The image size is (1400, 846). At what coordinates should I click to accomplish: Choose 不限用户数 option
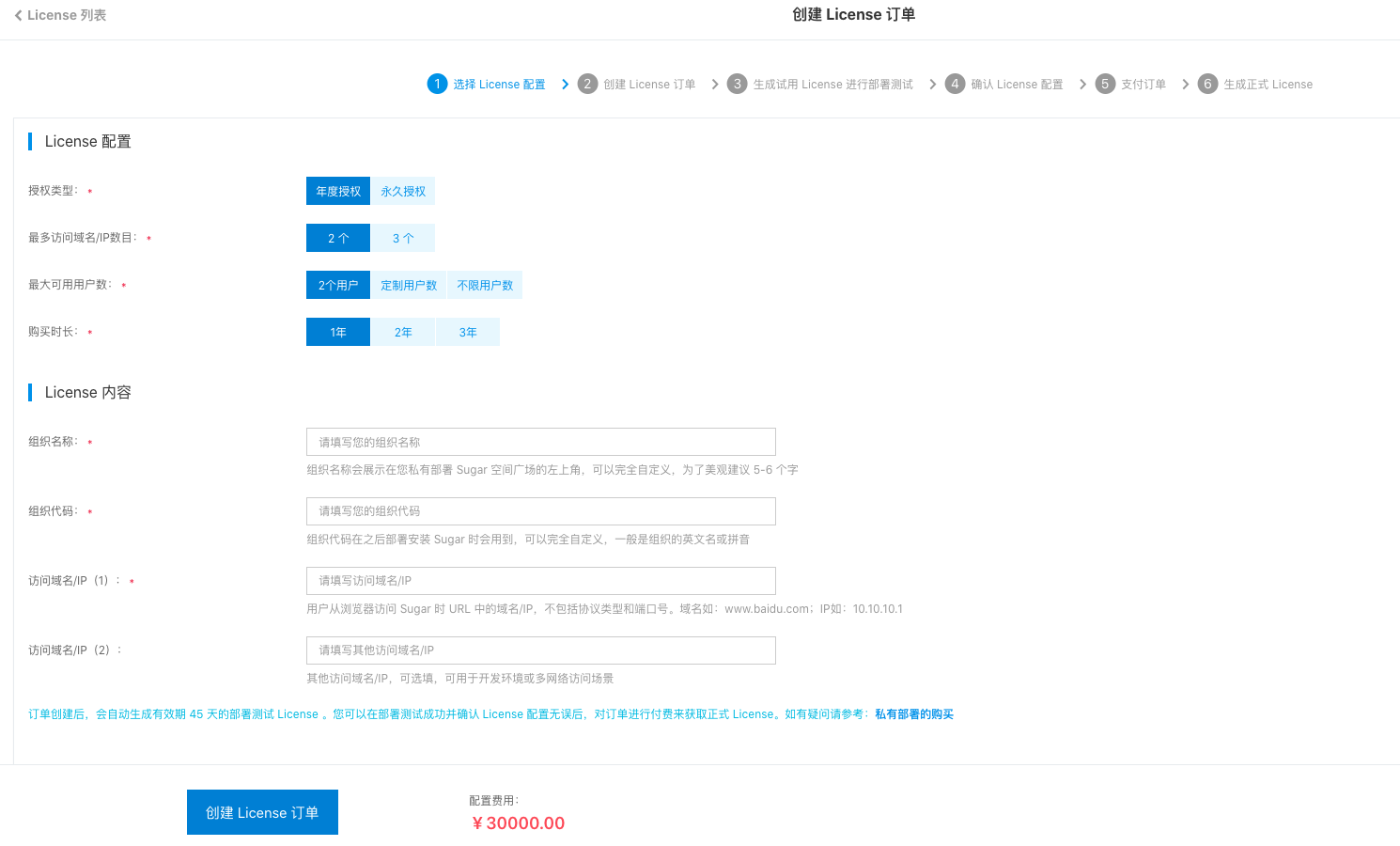click(x=485, y=285)
